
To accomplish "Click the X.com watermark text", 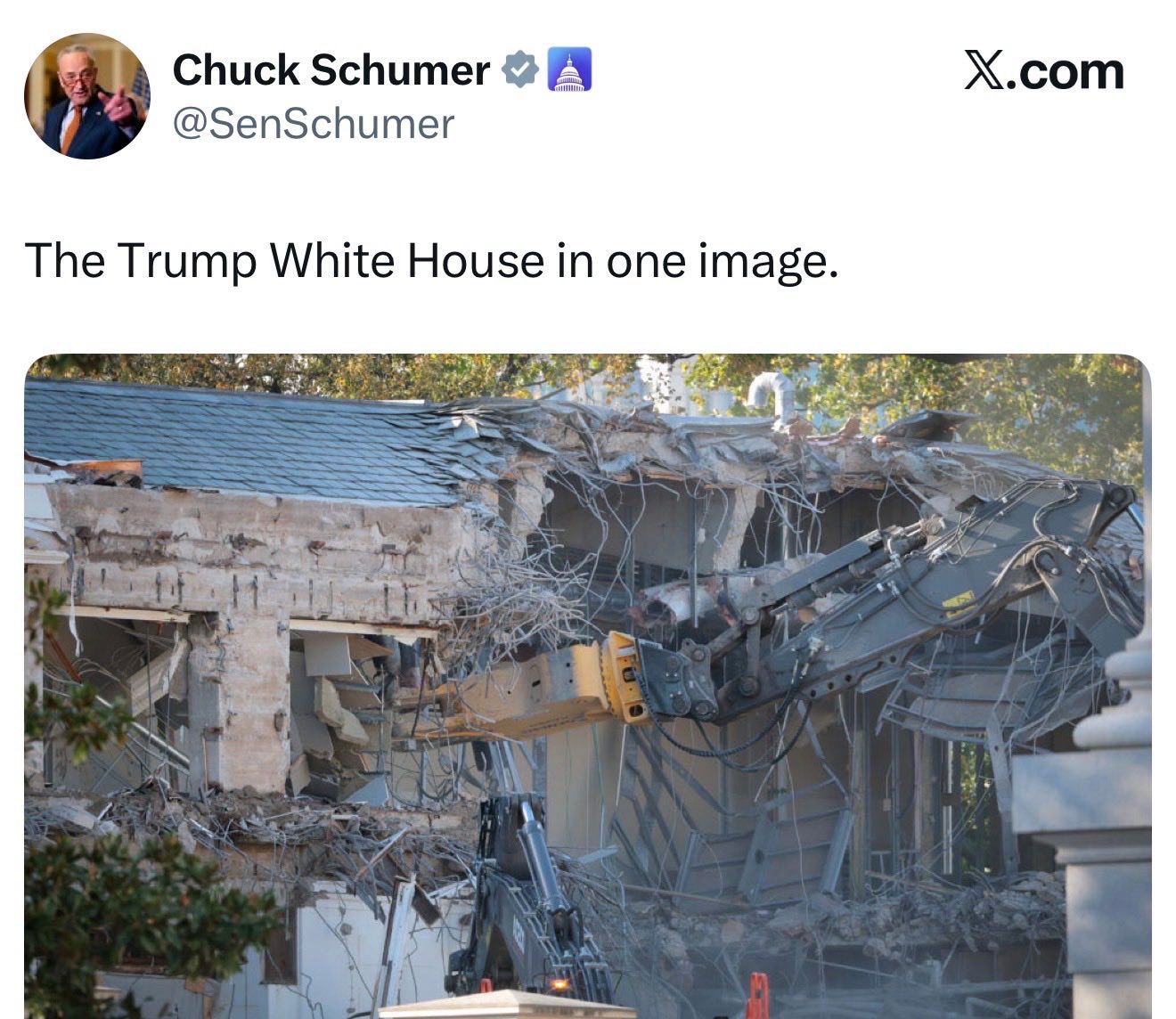I will [1044, 71].
